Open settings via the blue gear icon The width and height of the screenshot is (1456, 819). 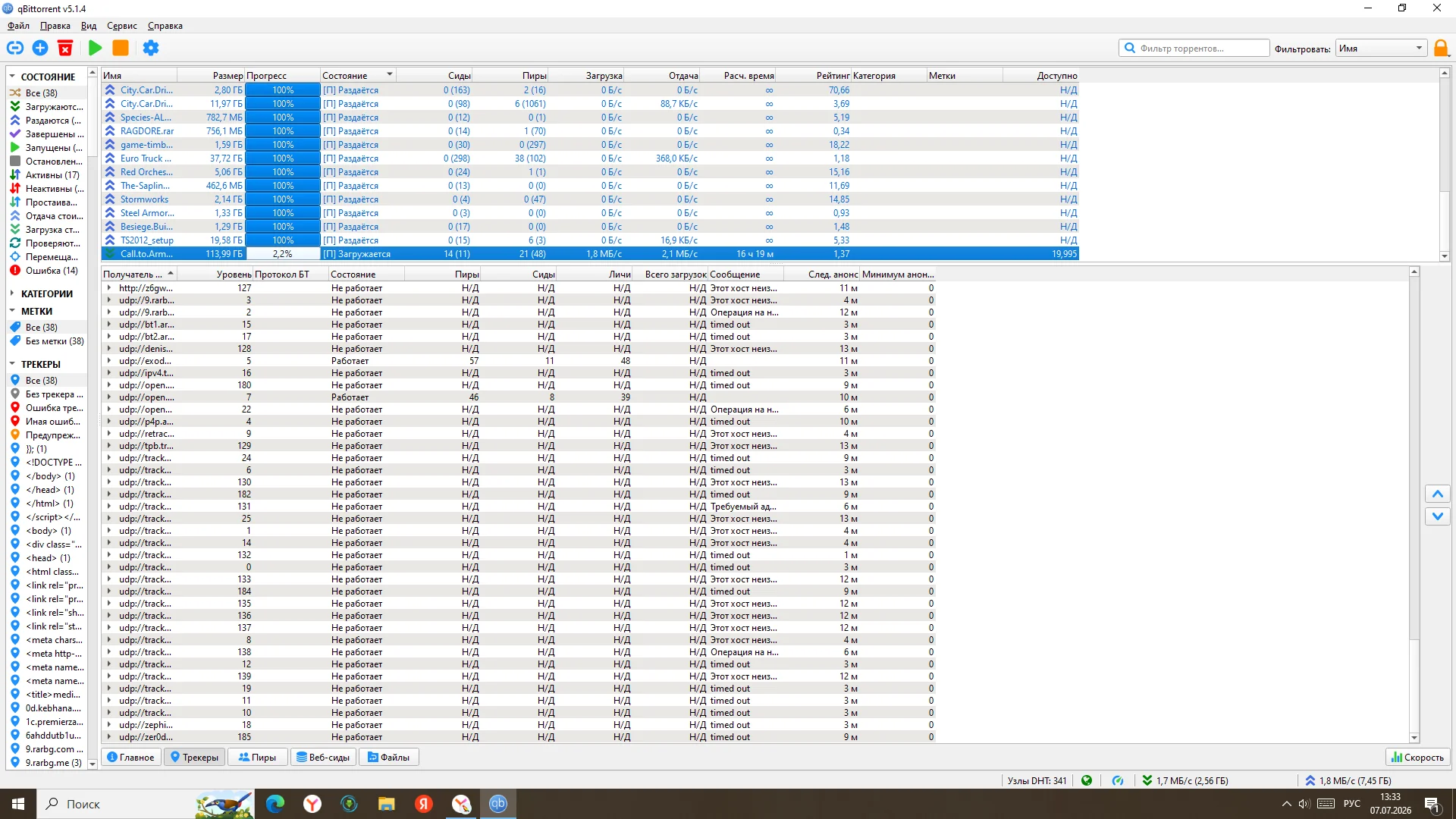tap(151, 48)
